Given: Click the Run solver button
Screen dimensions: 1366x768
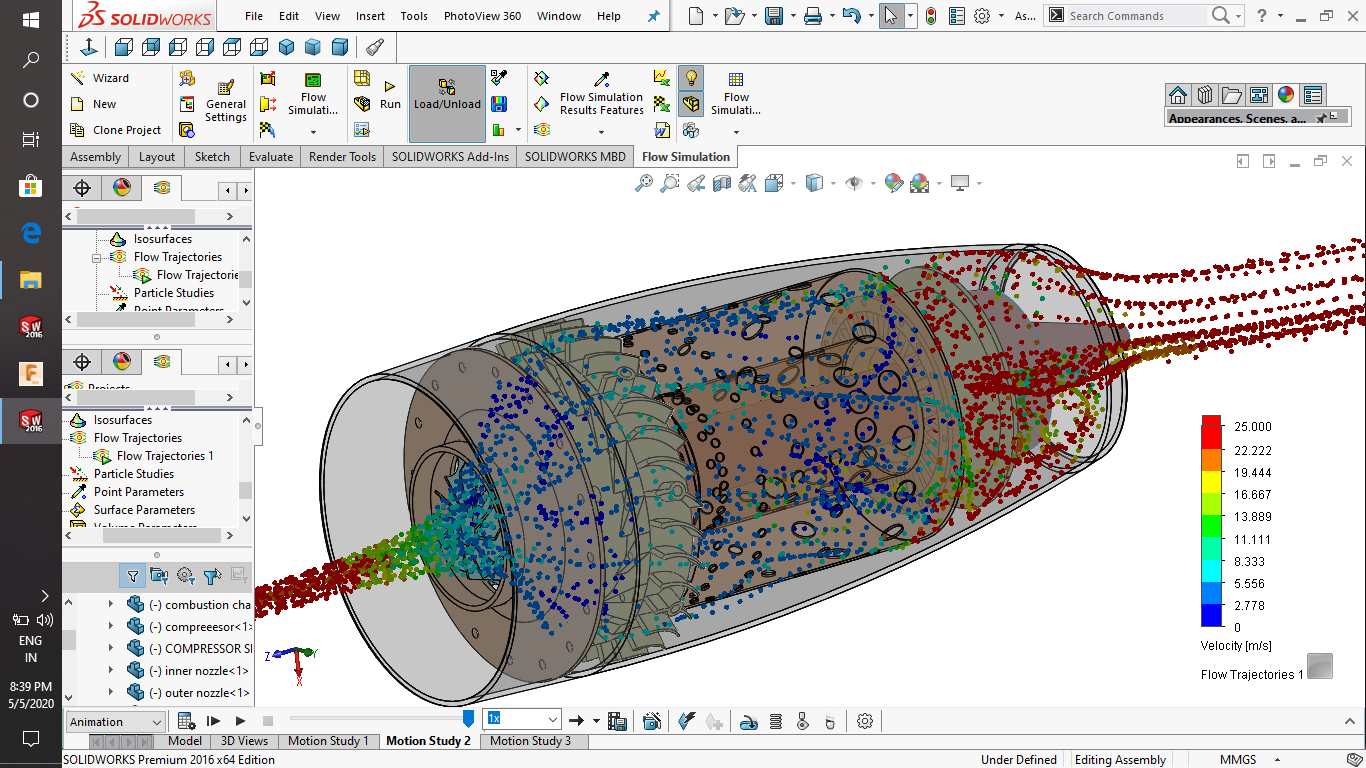Looking at the screenshot, I should tap(390, 95).
